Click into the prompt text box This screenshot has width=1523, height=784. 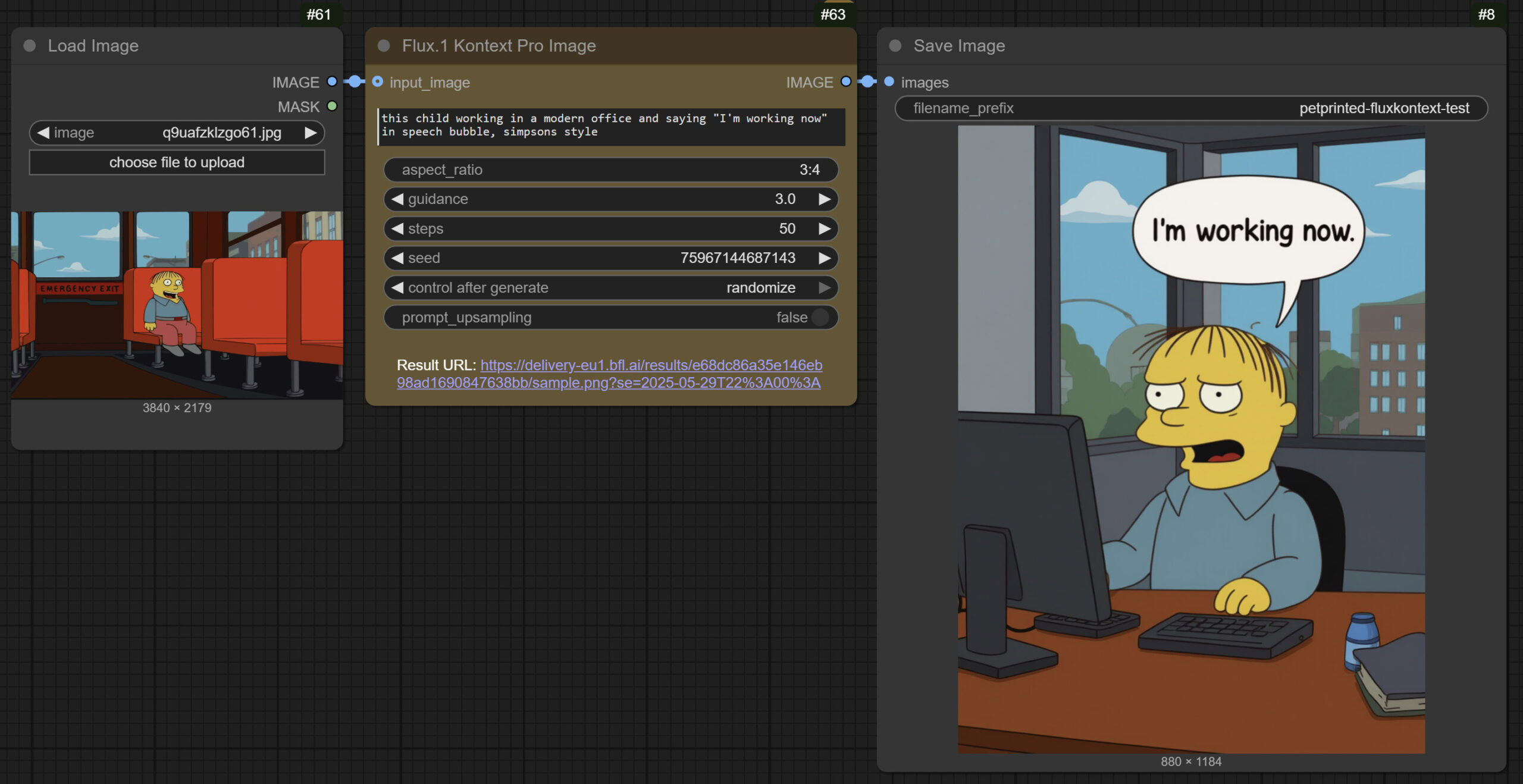pos(610,126)
